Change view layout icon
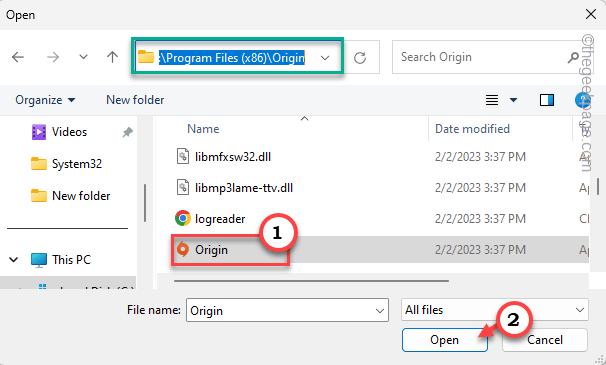This screenshot has width=606, height=365. coord(492,100)
